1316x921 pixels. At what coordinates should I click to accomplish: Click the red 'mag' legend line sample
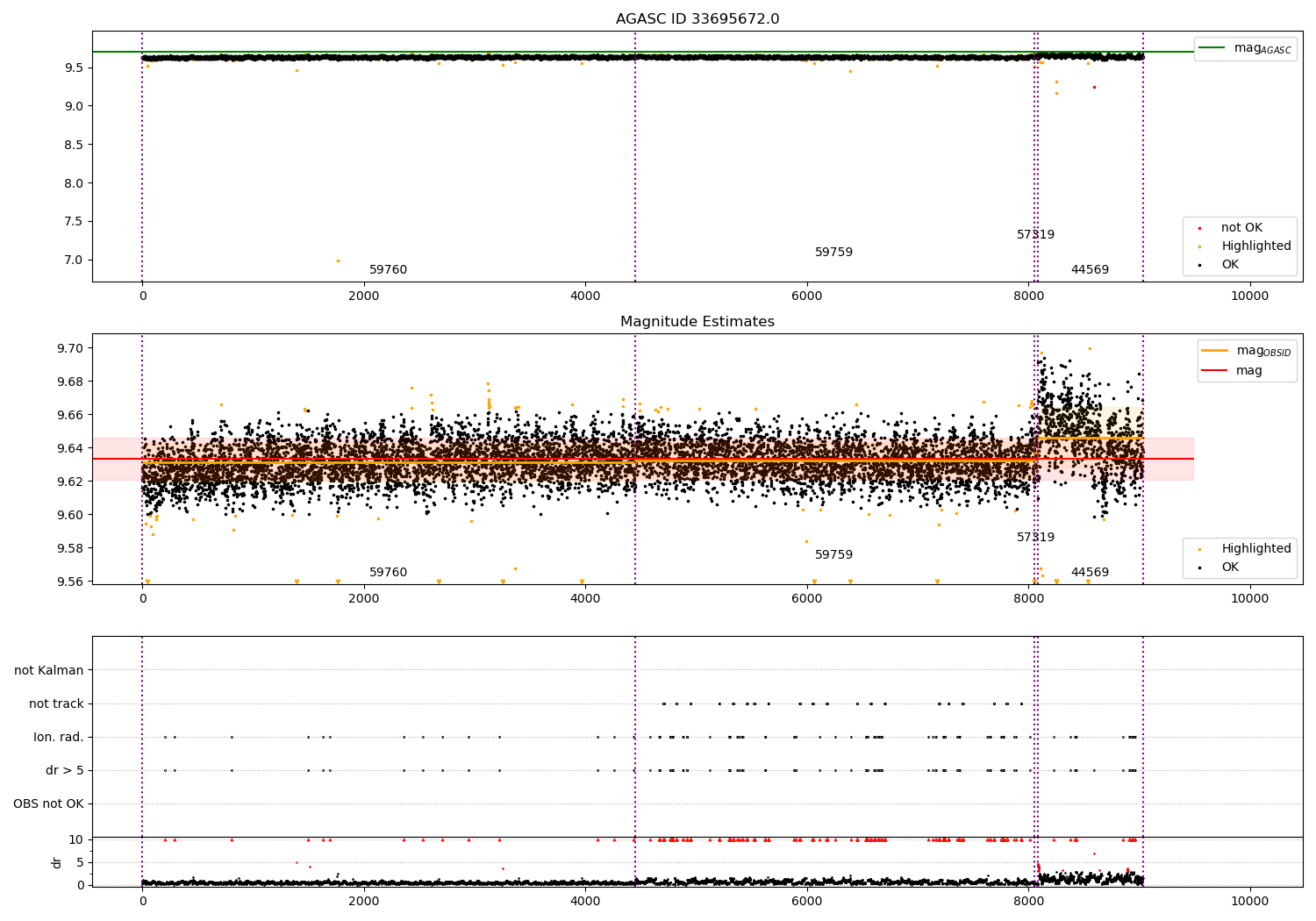point(1215,371)
